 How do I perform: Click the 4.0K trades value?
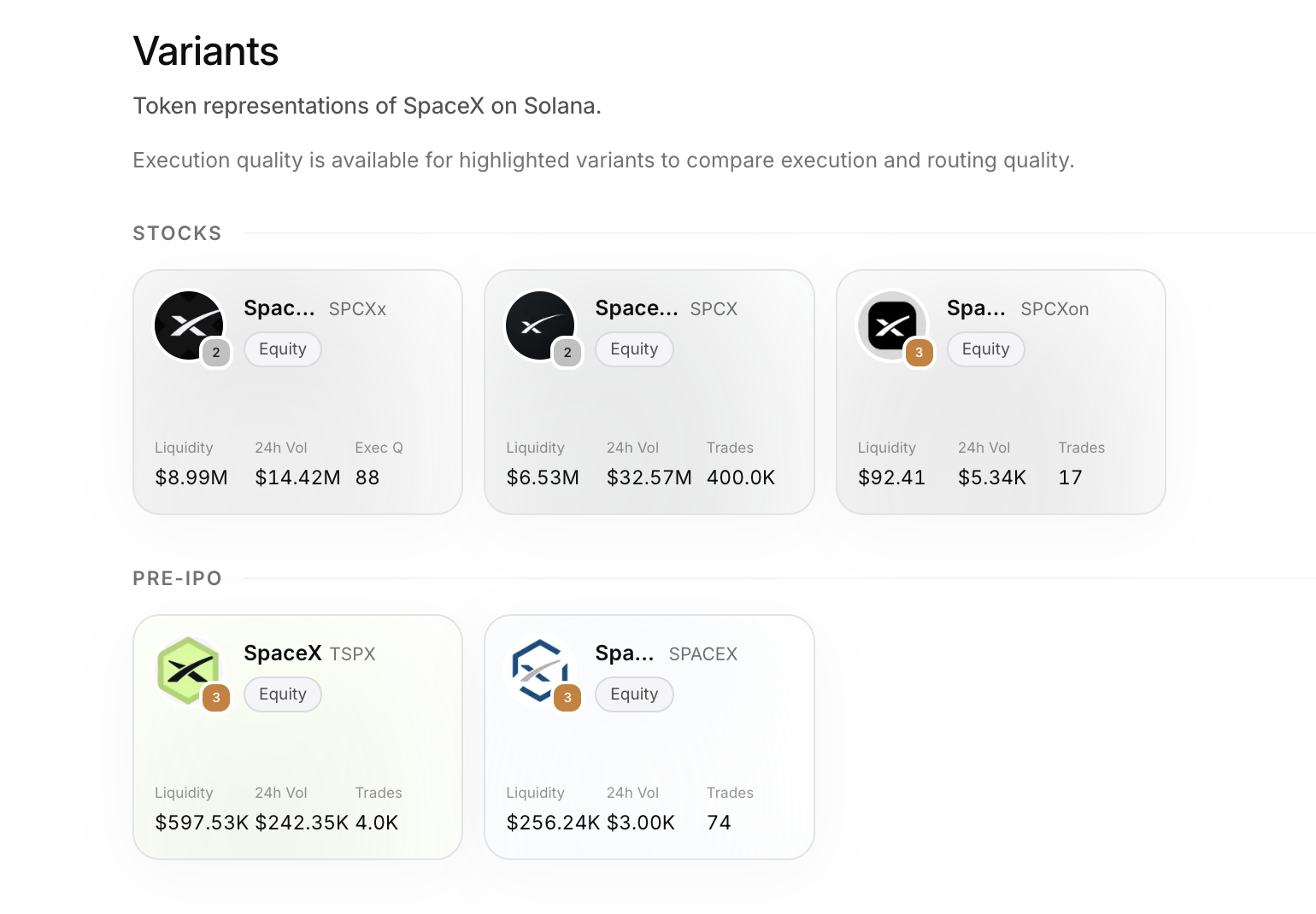[377, 823]
